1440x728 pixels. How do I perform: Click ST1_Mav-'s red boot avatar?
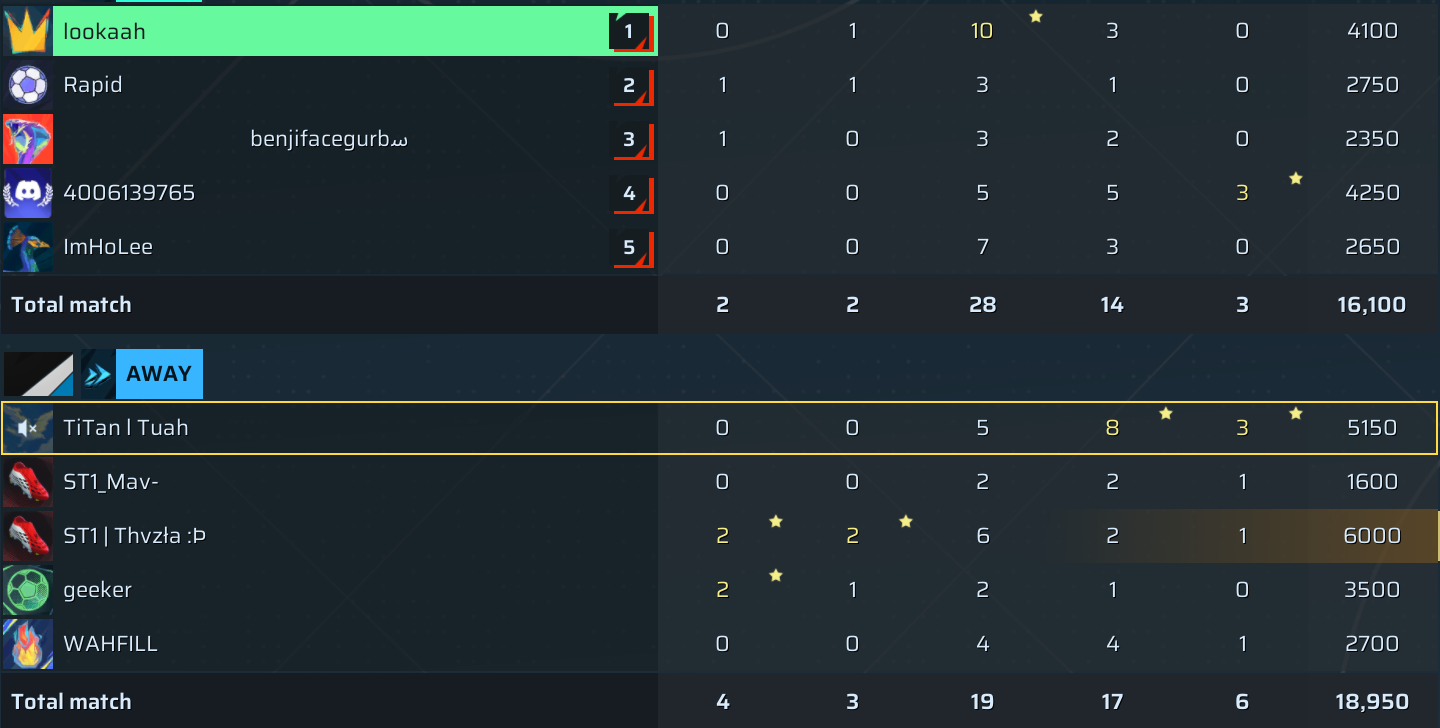coord(28,482)
